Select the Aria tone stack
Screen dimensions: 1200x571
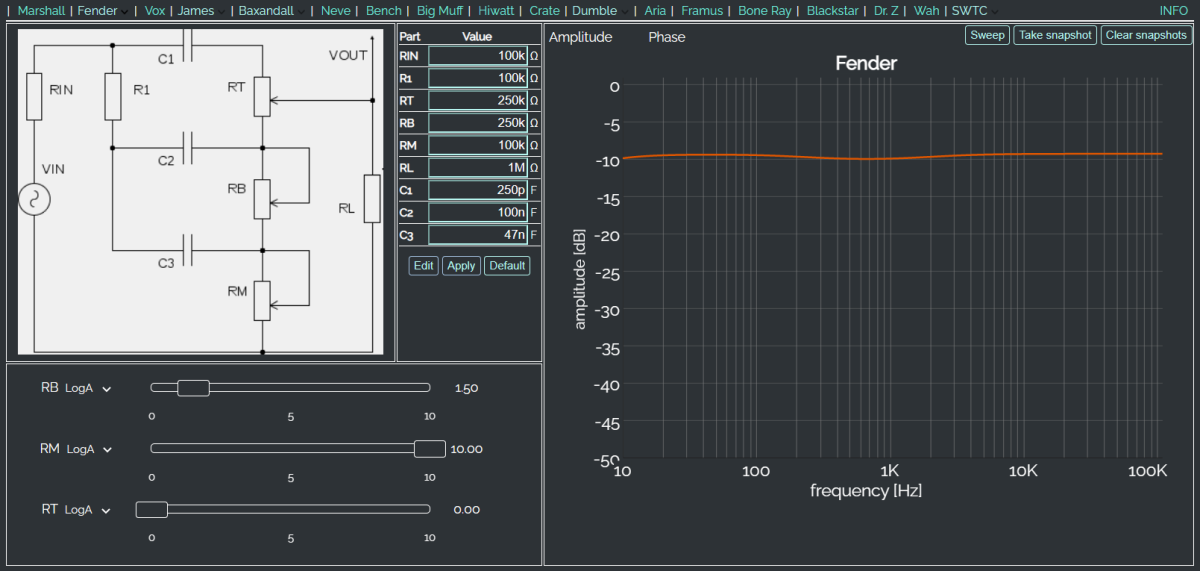tap(655, 11)
